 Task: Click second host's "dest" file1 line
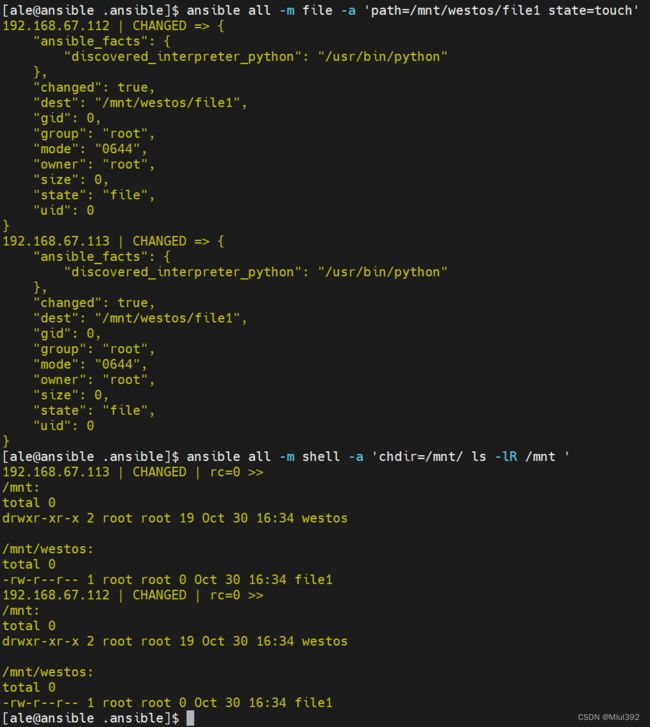point(140,318)
